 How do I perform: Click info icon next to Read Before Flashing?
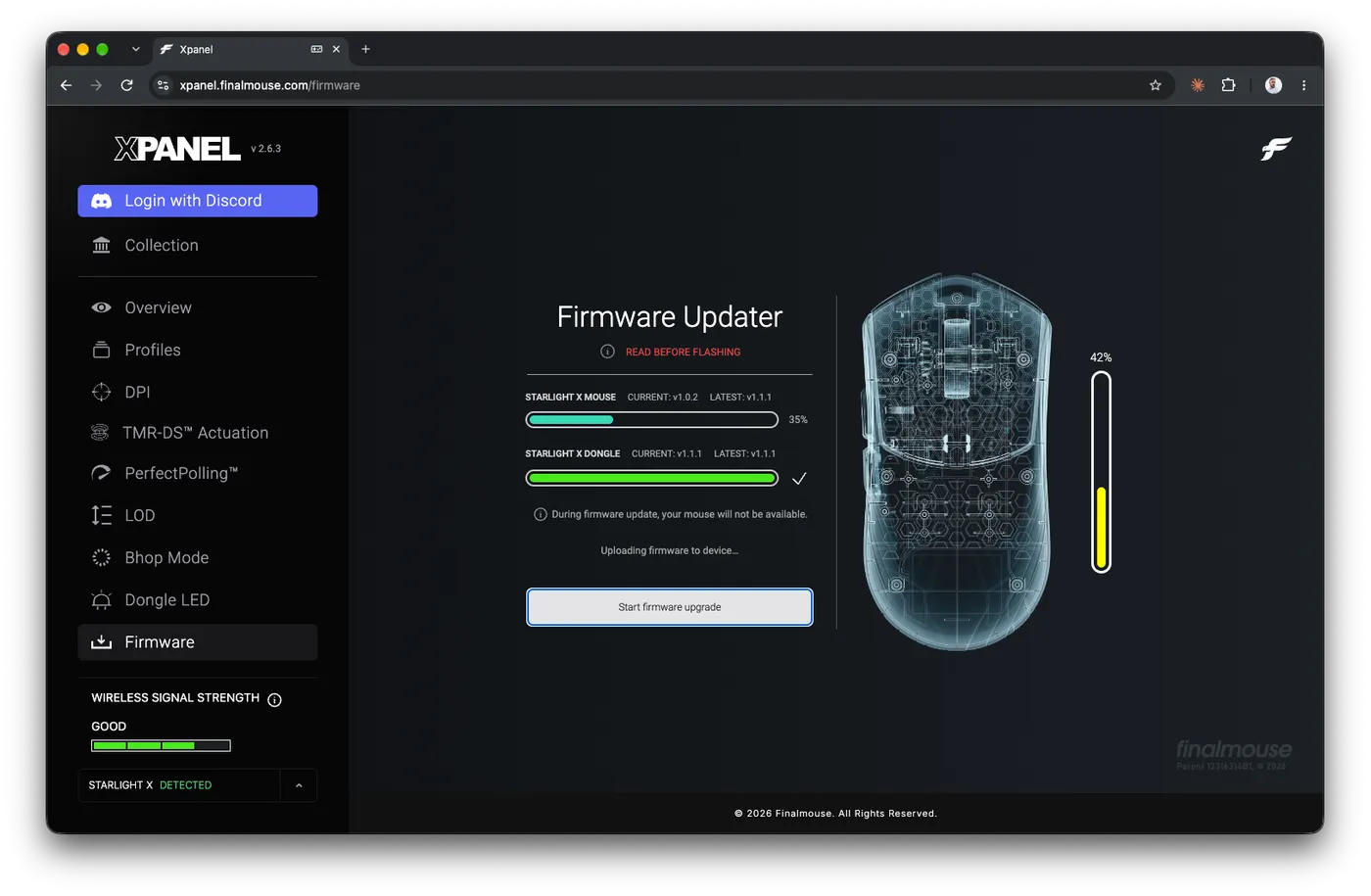pyautogui.click(x=607, y=352)
